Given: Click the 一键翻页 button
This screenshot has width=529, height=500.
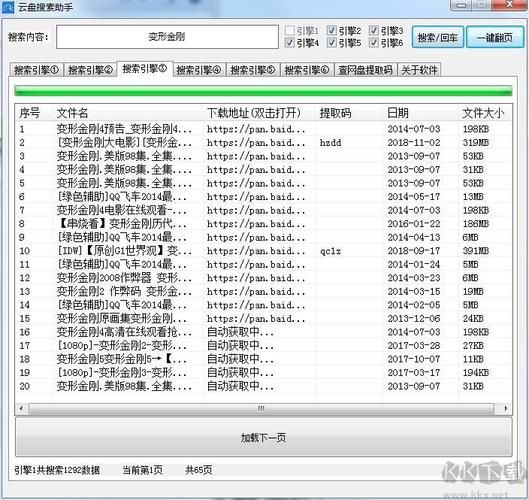Looking at the screenshot, I should (x=495, y=37).
